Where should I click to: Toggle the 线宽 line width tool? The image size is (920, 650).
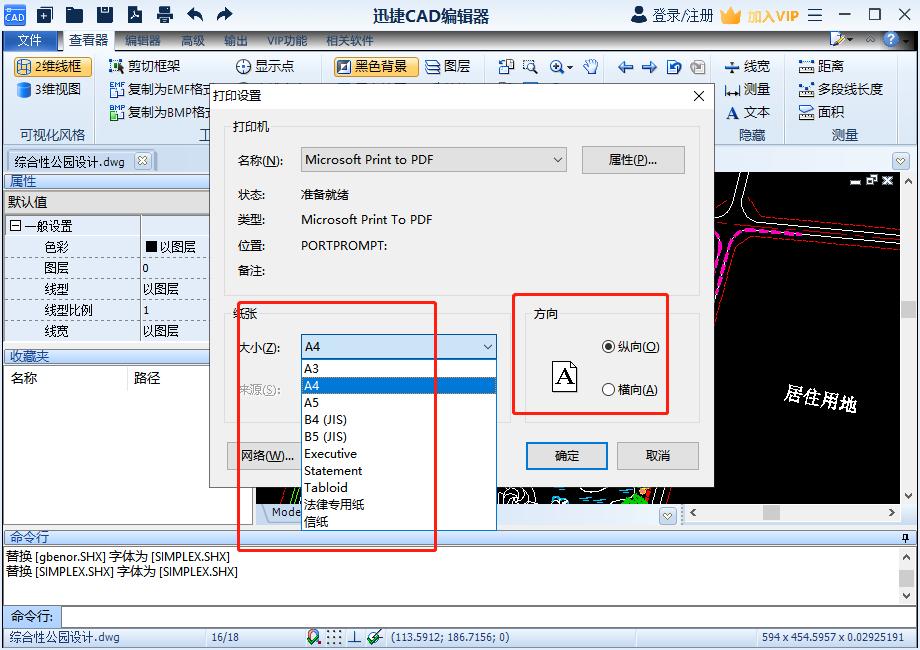coord(747,66)
